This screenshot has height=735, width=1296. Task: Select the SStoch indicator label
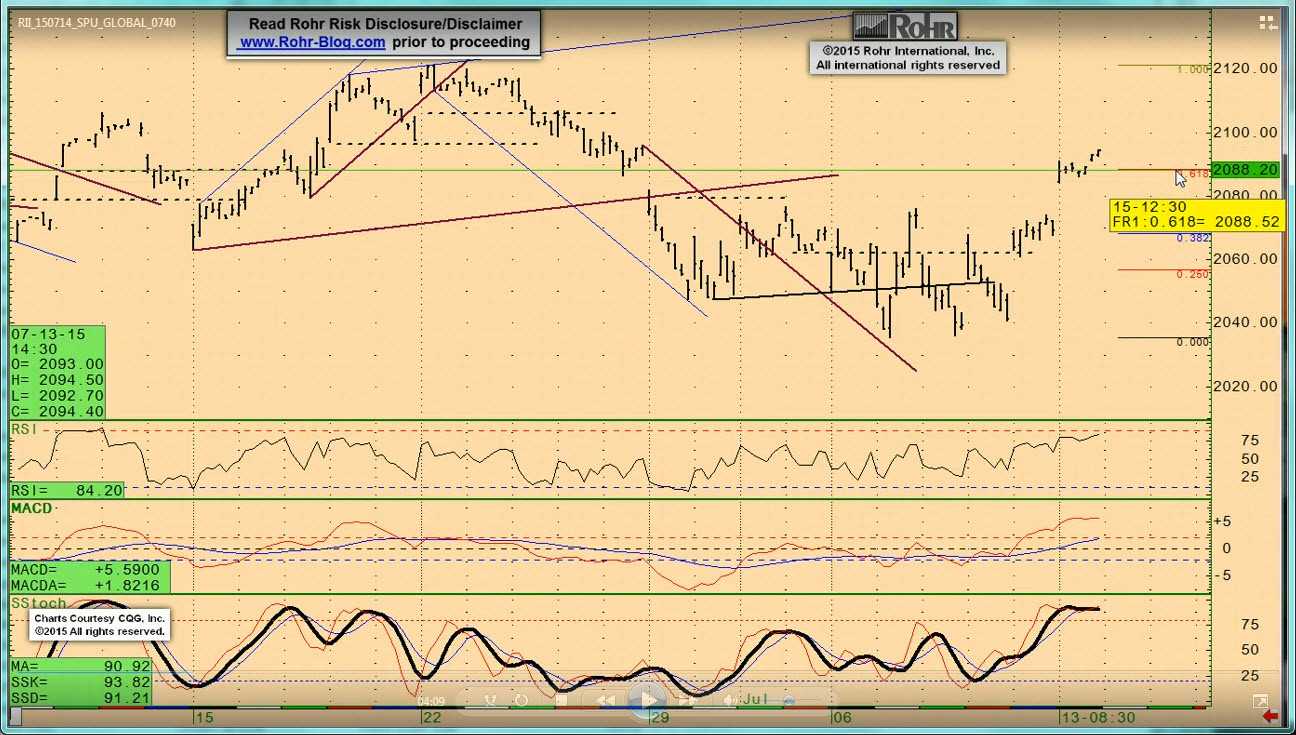[x=38, y=603]
